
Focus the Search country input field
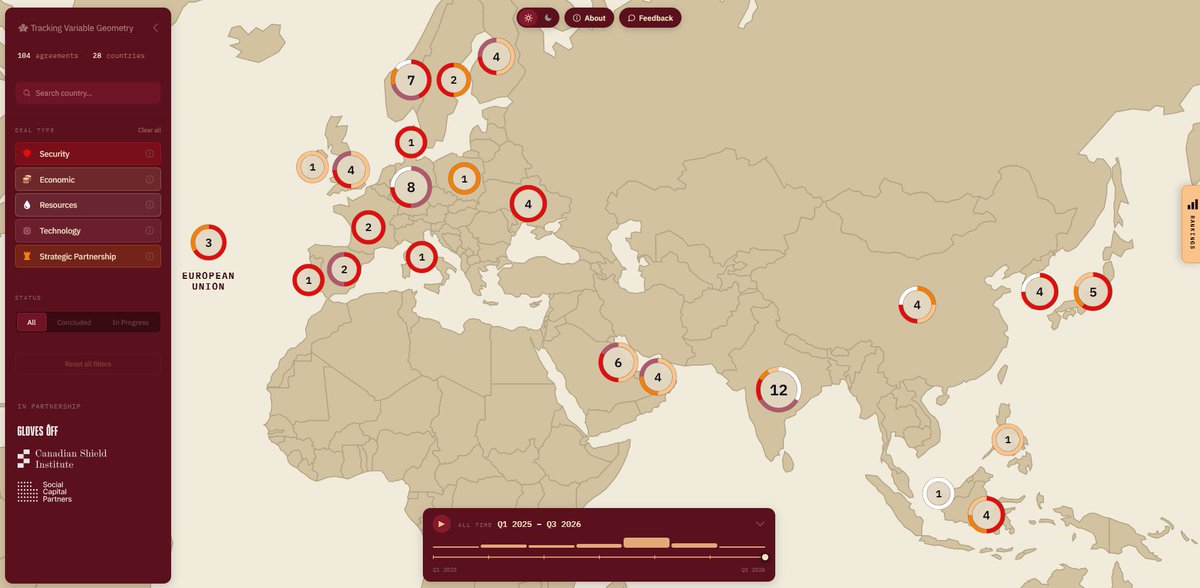[88, 93]
